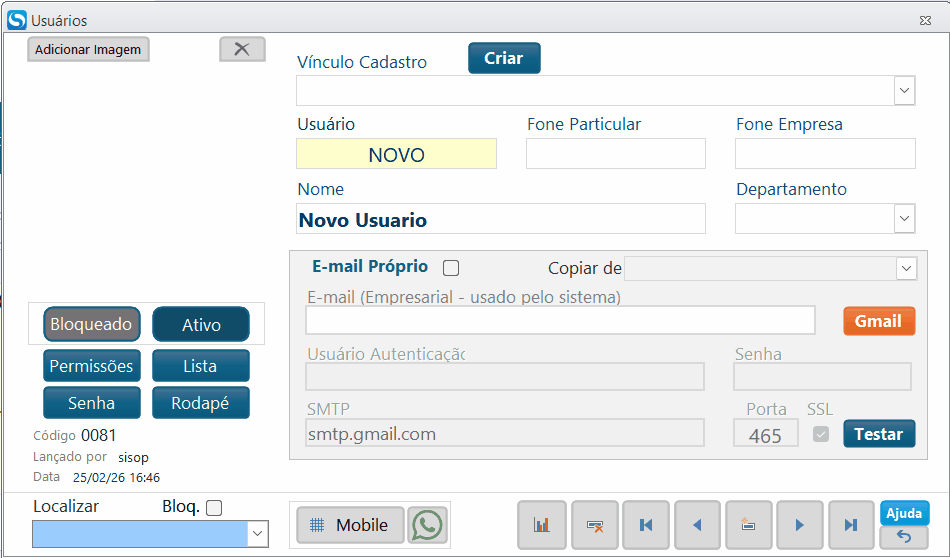Expand the Vínculo Cadastro dropdown
This screenshot has height=558, width=950.
904,91
